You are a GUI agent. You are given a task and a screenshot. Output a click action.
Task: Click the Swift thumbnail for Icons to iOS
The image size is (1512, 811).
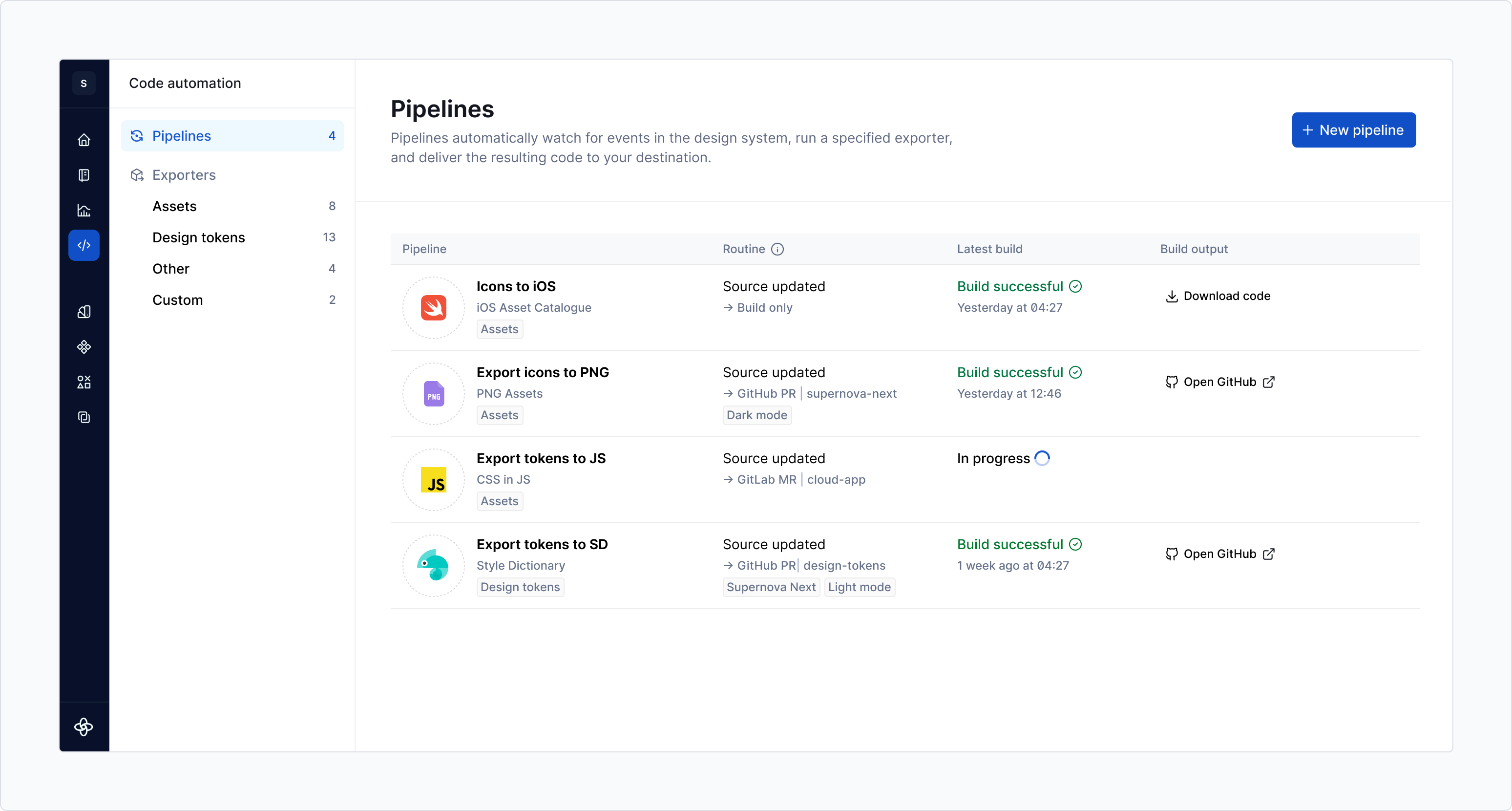point(433,308)
